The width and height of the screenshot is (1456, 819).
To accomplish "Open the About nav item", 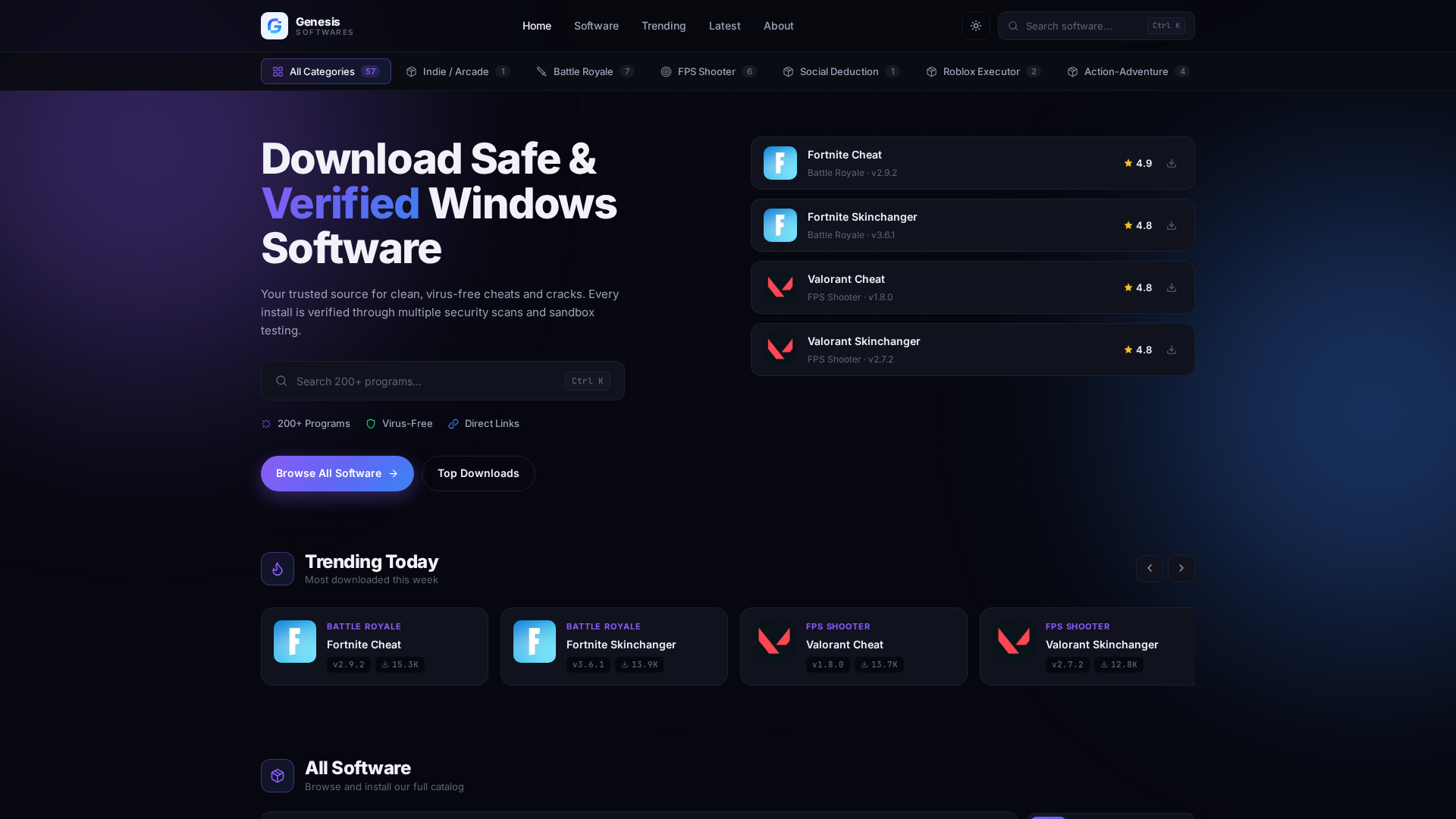I will [x=779, y=26].
